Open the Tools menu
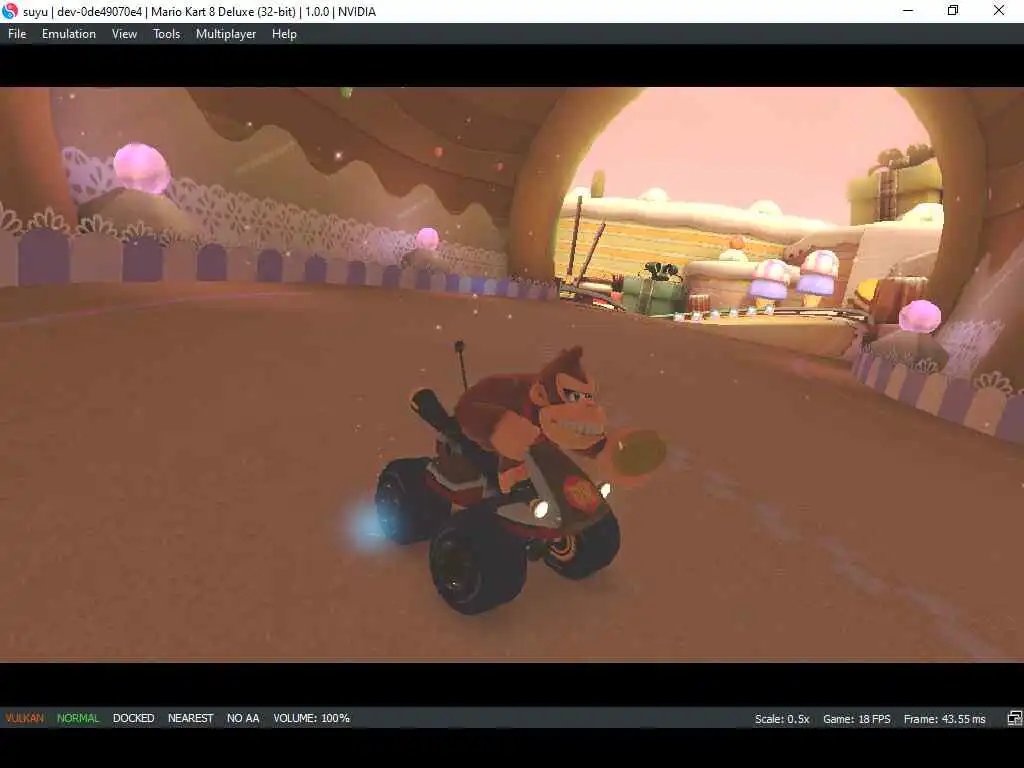The image size is (1024, 768). [167, 34]
